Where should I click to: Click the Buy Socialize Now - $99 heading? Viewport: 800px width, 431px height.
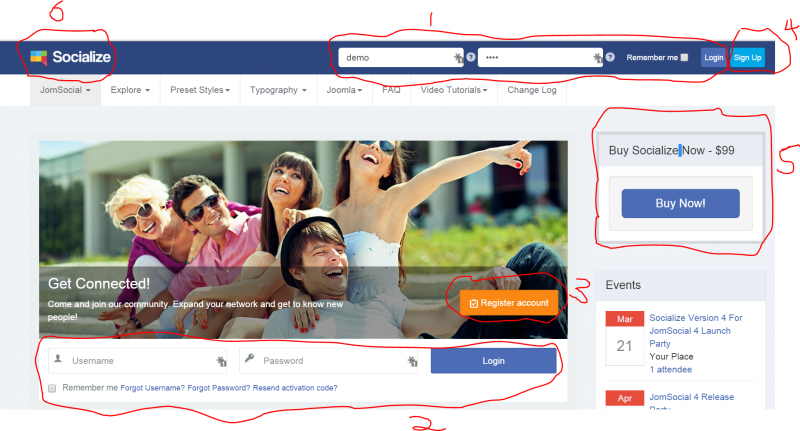671,150
